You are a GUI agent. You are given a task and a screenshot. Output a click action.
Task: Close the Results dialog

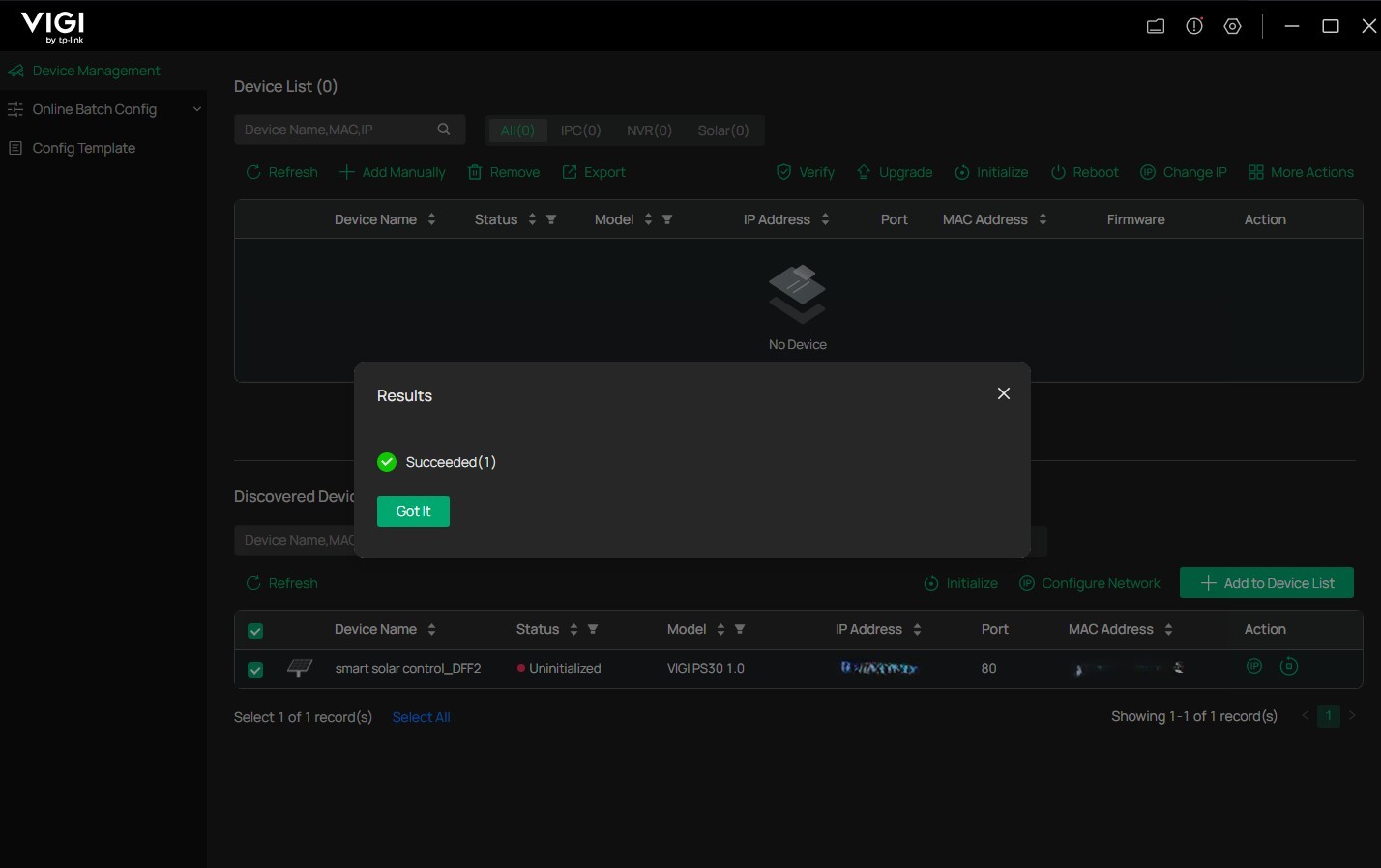1004,393
